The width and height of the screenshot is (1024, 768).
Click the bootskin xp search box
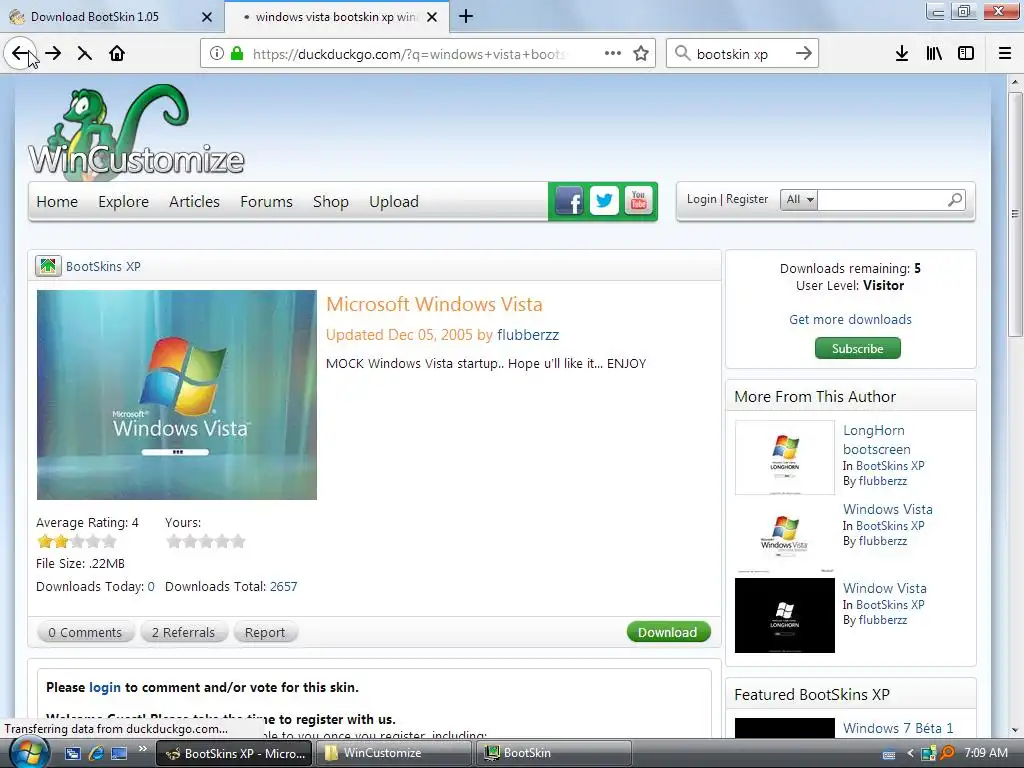[x=742, y=54]
